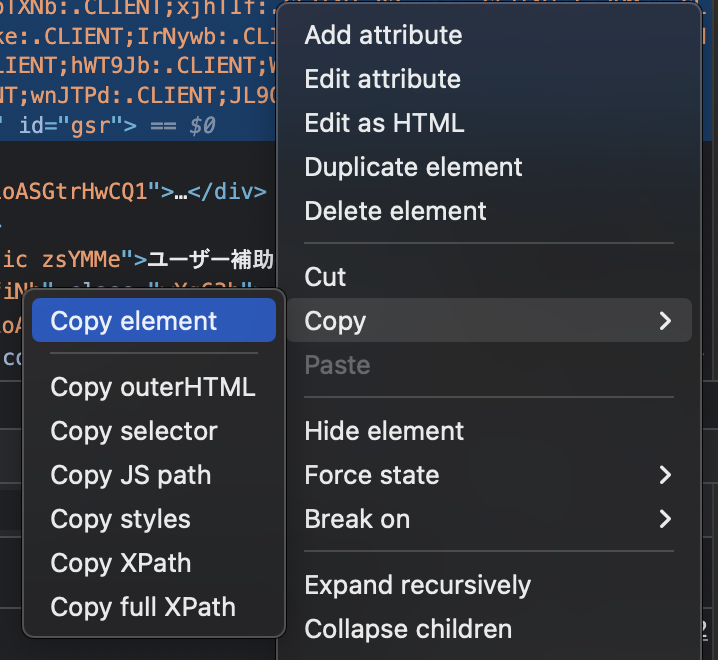This screenshot has width=718, height=660.
Task: Select Copy styles
Action: point(154,519)
